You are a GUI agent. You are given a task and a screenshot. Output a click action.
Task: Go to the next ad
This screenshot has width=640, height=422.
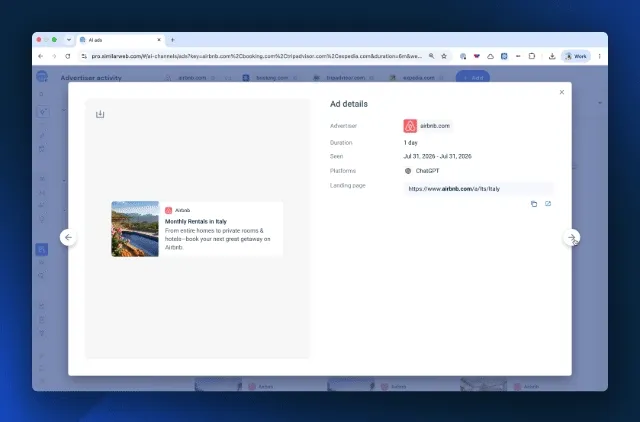[571, 237]
